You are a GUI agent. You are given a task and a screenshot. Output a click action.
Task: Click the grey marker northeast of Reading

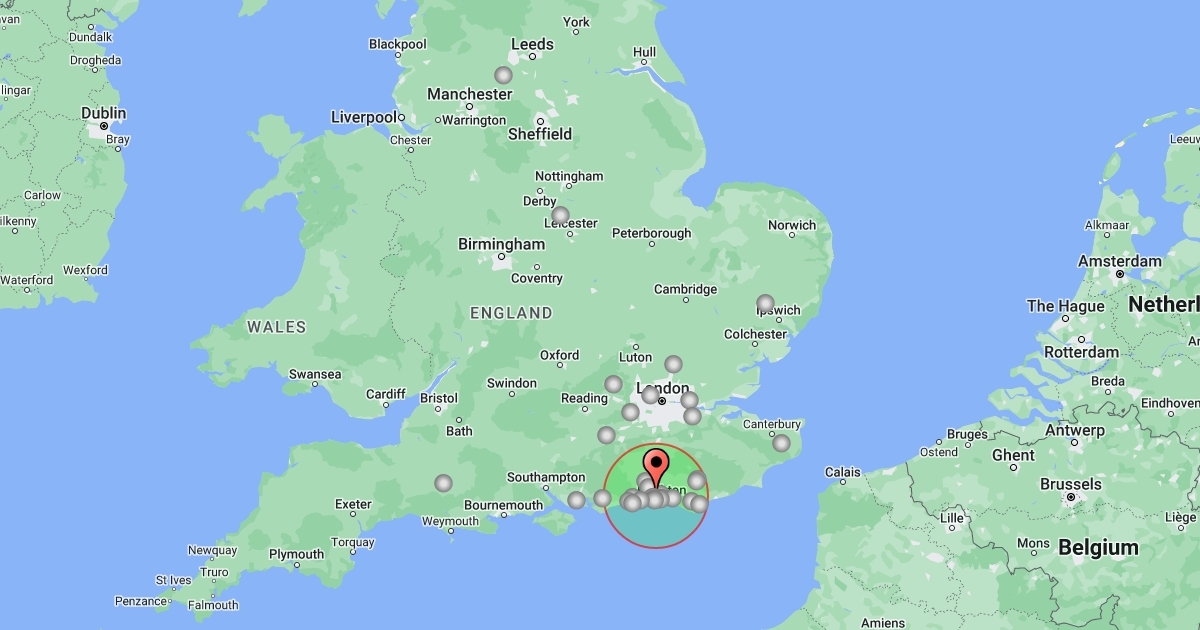613,384
